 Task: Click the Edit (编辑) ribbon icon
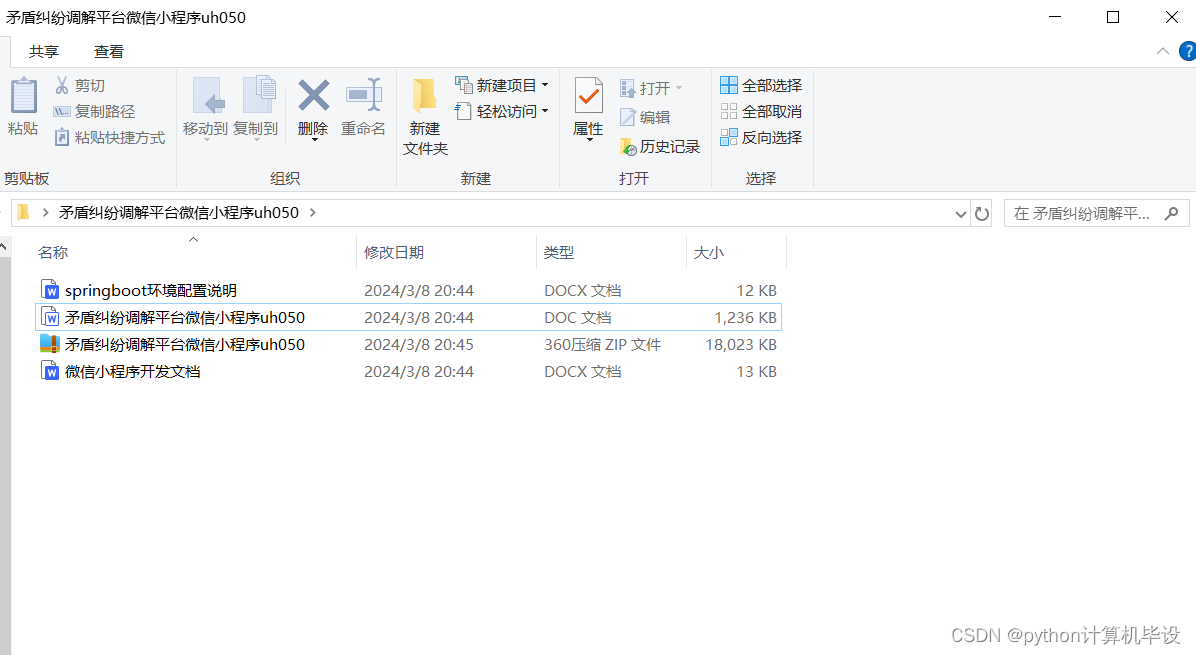627,117
